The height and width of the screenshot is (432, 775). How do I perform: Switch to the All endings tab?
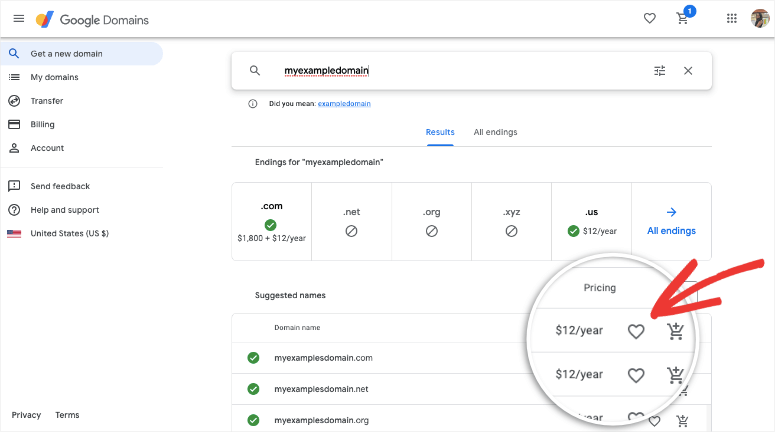click(x=495, y=132)
